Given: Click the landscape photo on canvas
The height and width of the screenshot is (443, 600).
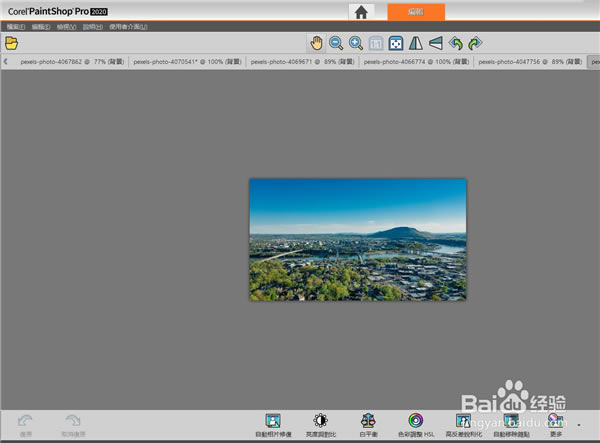Looking at the screenshot, I should pos(357,239).
